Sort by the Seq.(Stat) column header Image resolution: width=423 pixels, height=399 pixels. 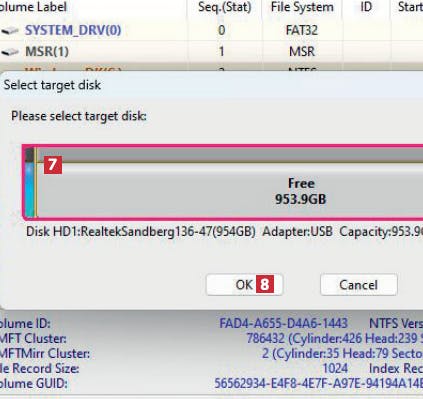pos(225,7)
